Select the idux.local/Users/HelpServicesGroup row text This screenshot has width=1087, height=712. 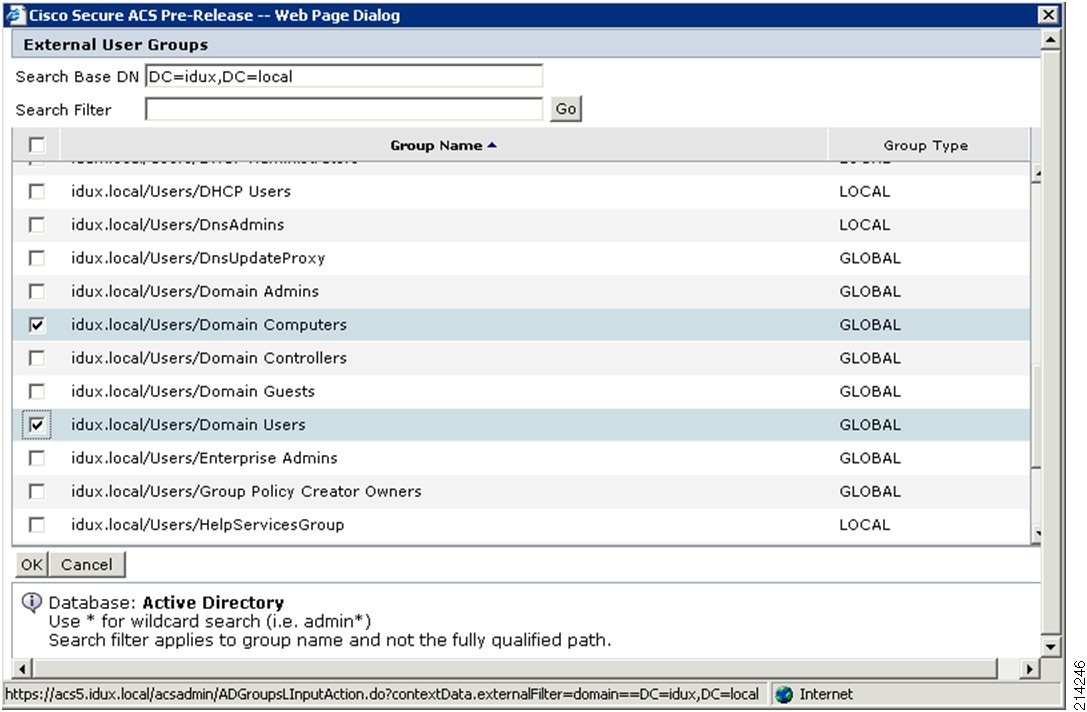pos(207,524)
